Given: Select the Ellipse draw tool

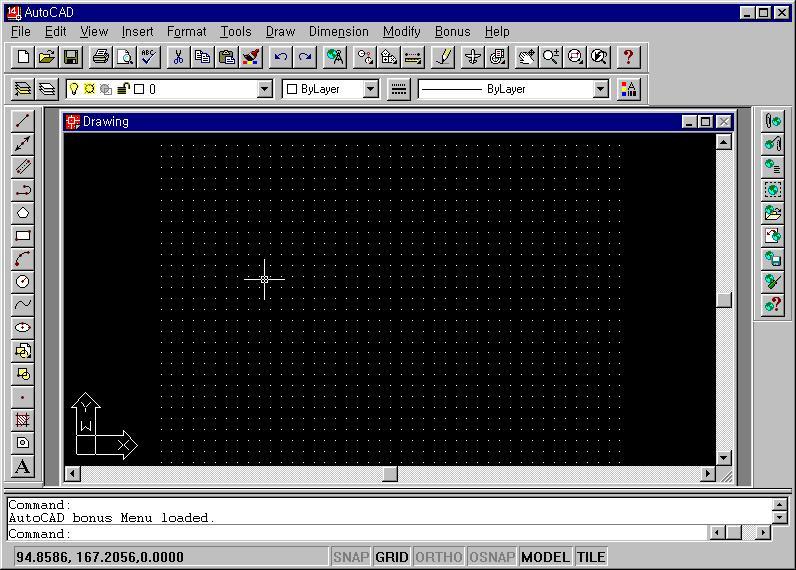Looking at the screenshot, I should click(22, 327).
